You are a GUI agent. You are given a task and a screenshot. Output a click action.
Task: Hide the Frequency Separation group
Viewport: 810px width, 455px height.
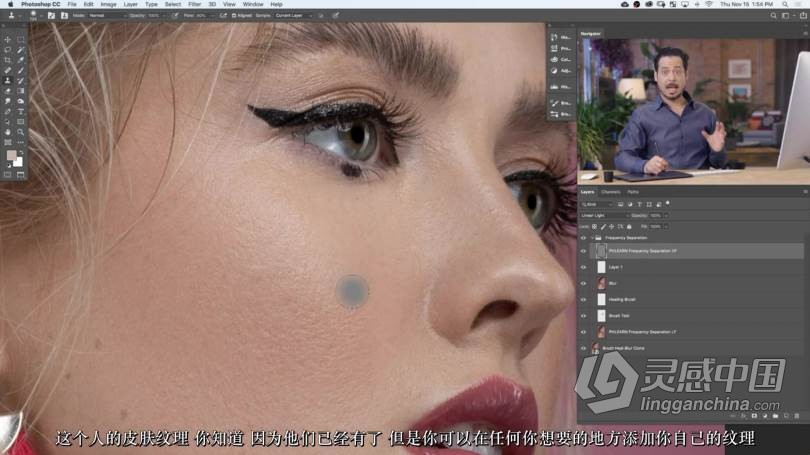point(583,238)
